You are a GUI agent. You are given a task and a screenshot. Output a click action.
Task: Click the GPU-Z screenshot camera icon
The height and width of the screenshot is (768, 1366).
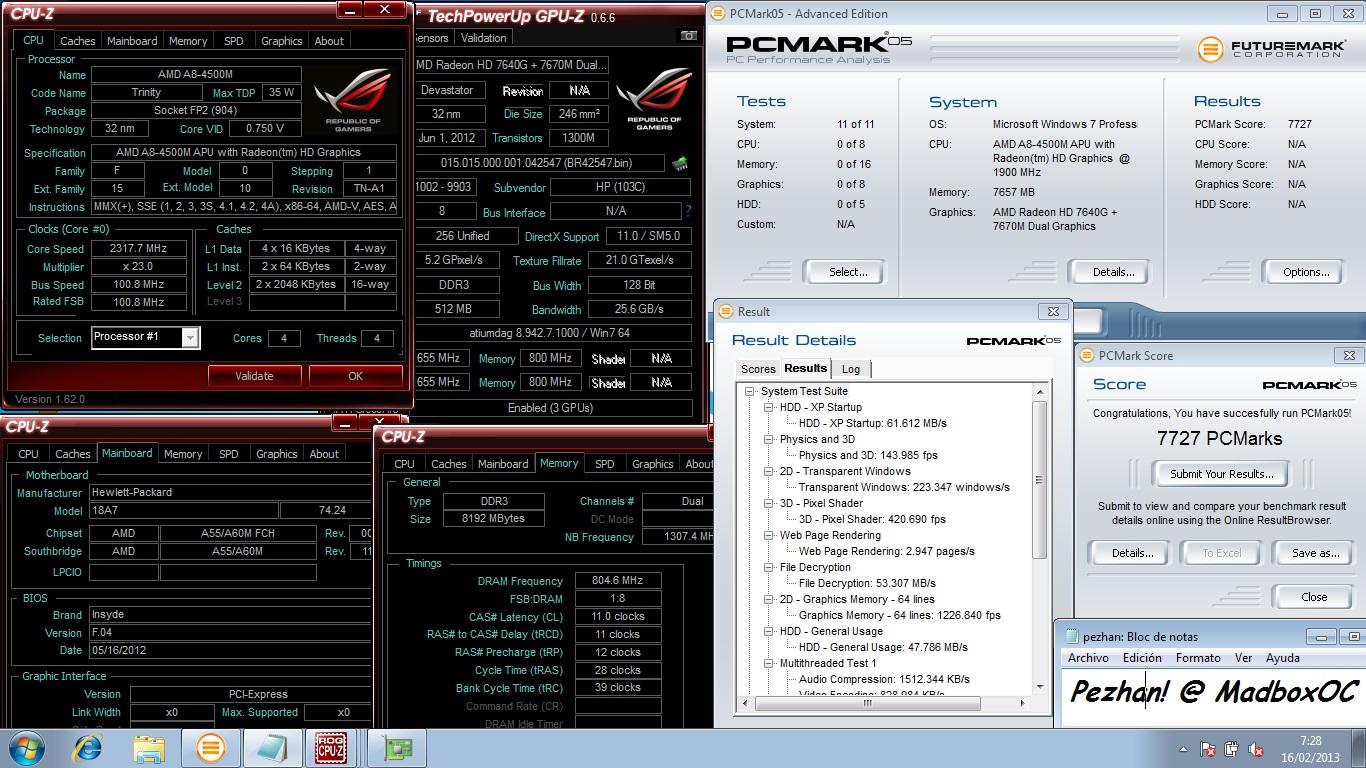pyautogui.click(x=688, y=37)
